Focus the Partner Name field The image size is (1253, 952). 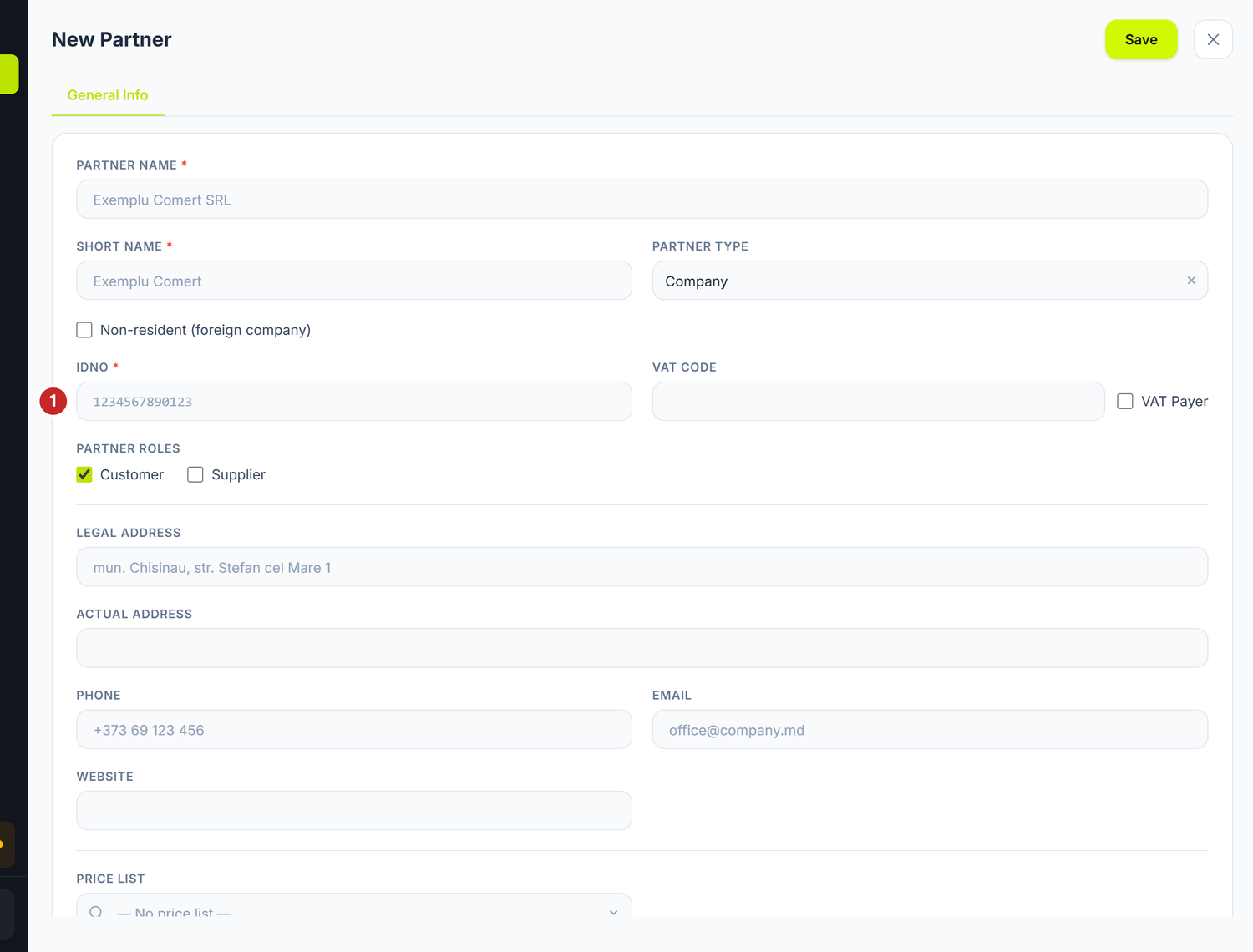pos(642,200)
